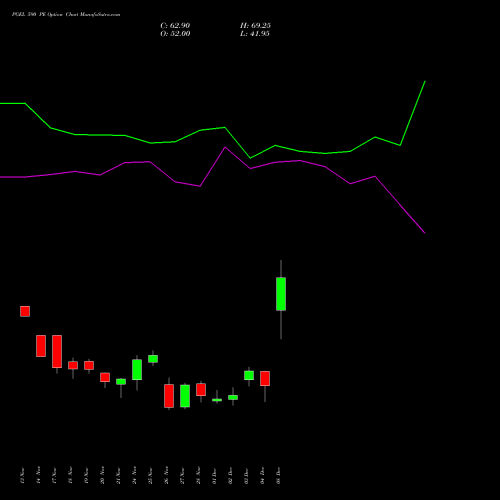Click the close value C: 62.90
This screenshot has height=500, width=500.
point(175,26)
